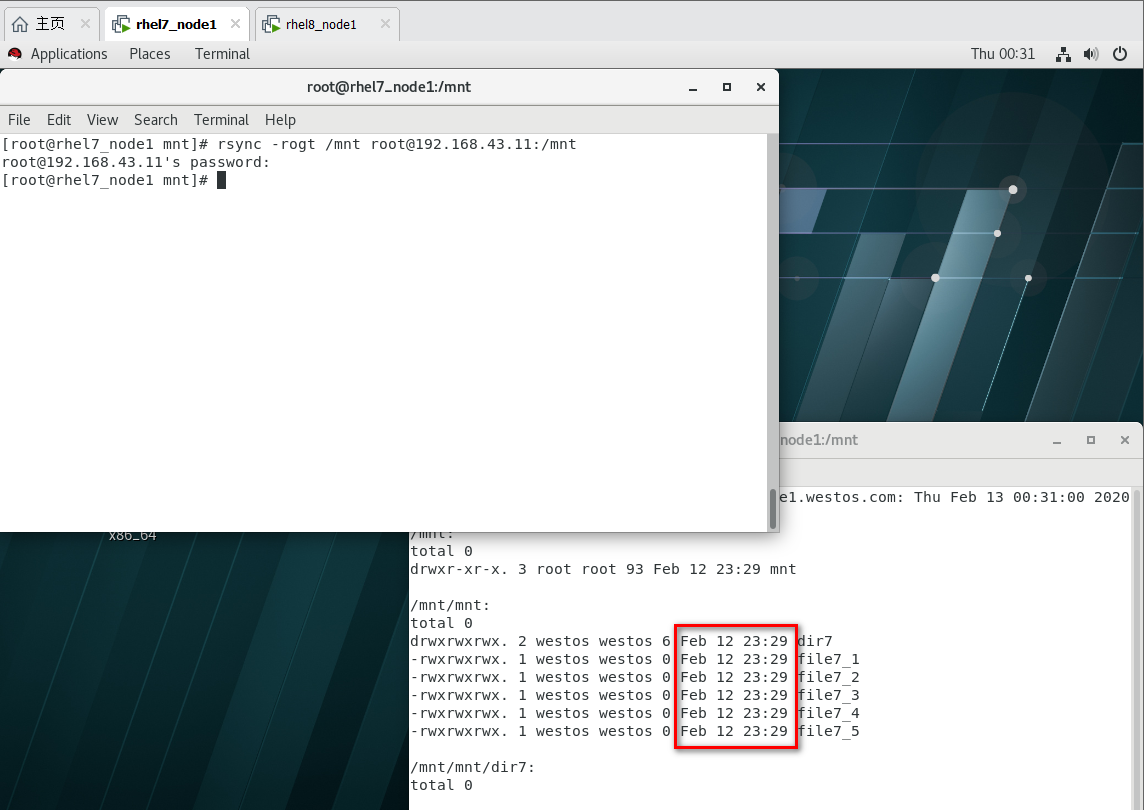
Task: Click the background window title node1:/mnt
Action: coord(819,440)
